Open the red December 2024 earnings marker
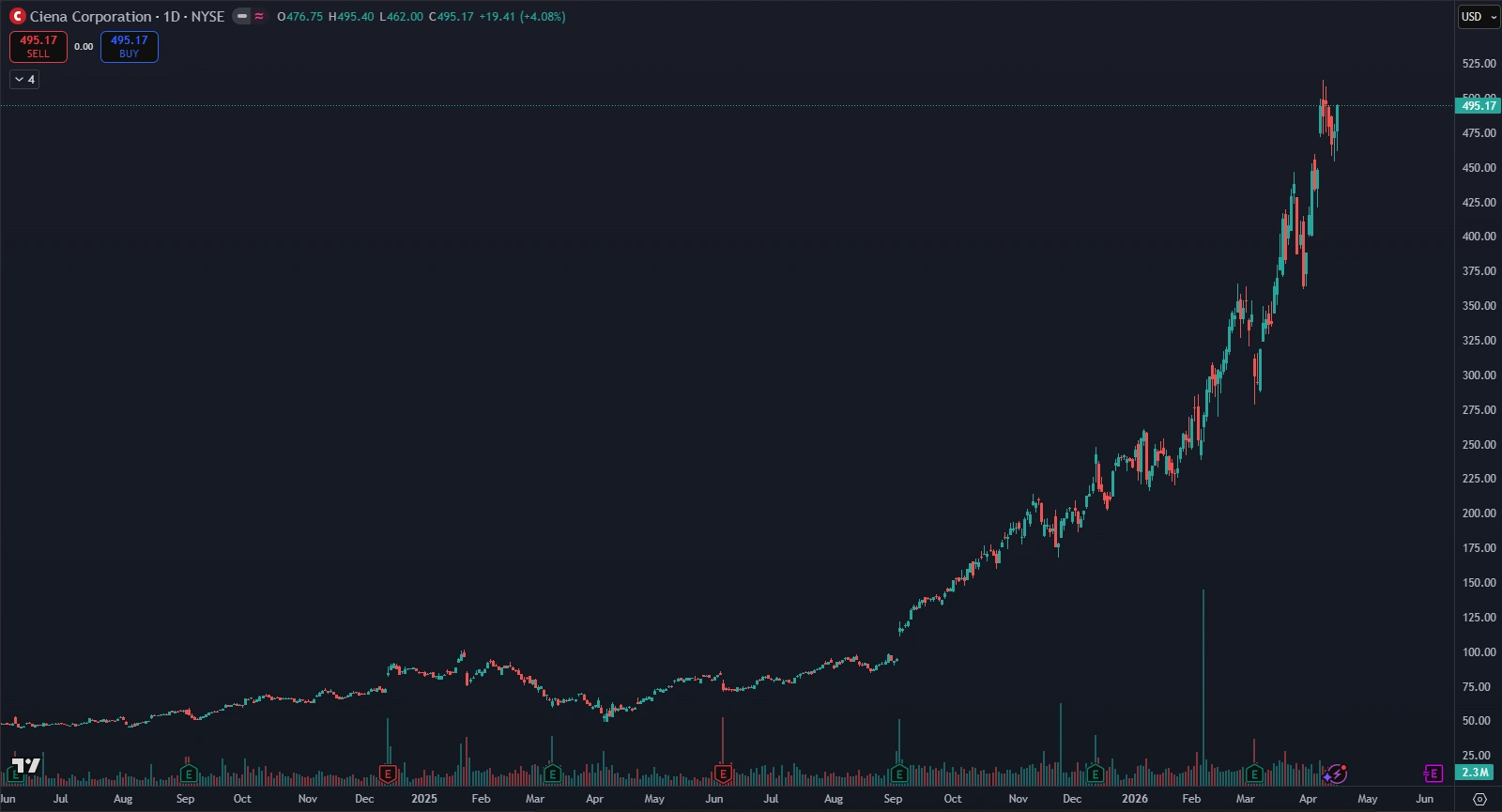 point(388,774)
